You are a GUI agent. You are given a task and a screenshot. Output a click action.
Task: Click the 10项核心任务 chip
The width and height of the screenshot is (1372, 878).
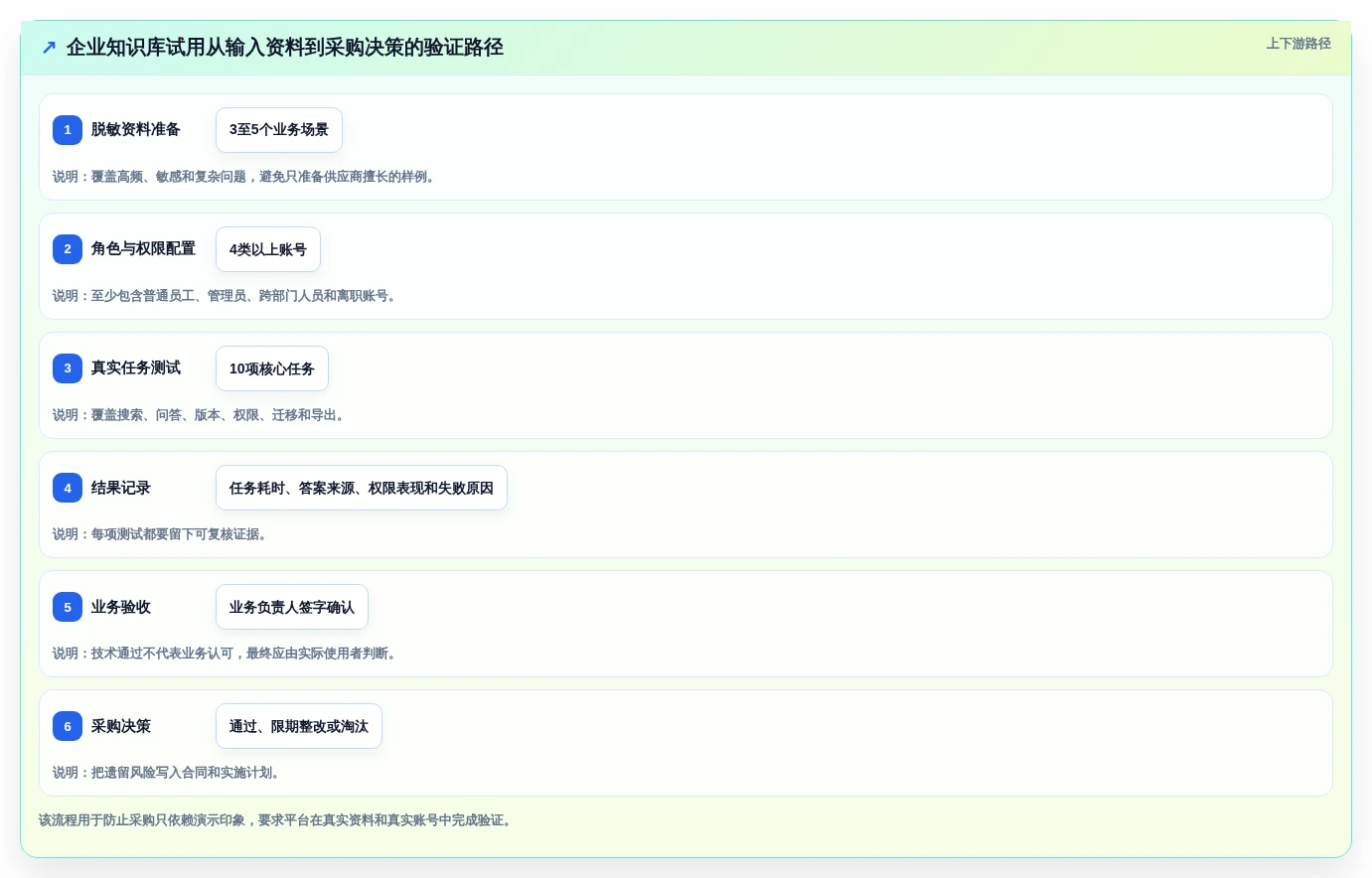272,368
